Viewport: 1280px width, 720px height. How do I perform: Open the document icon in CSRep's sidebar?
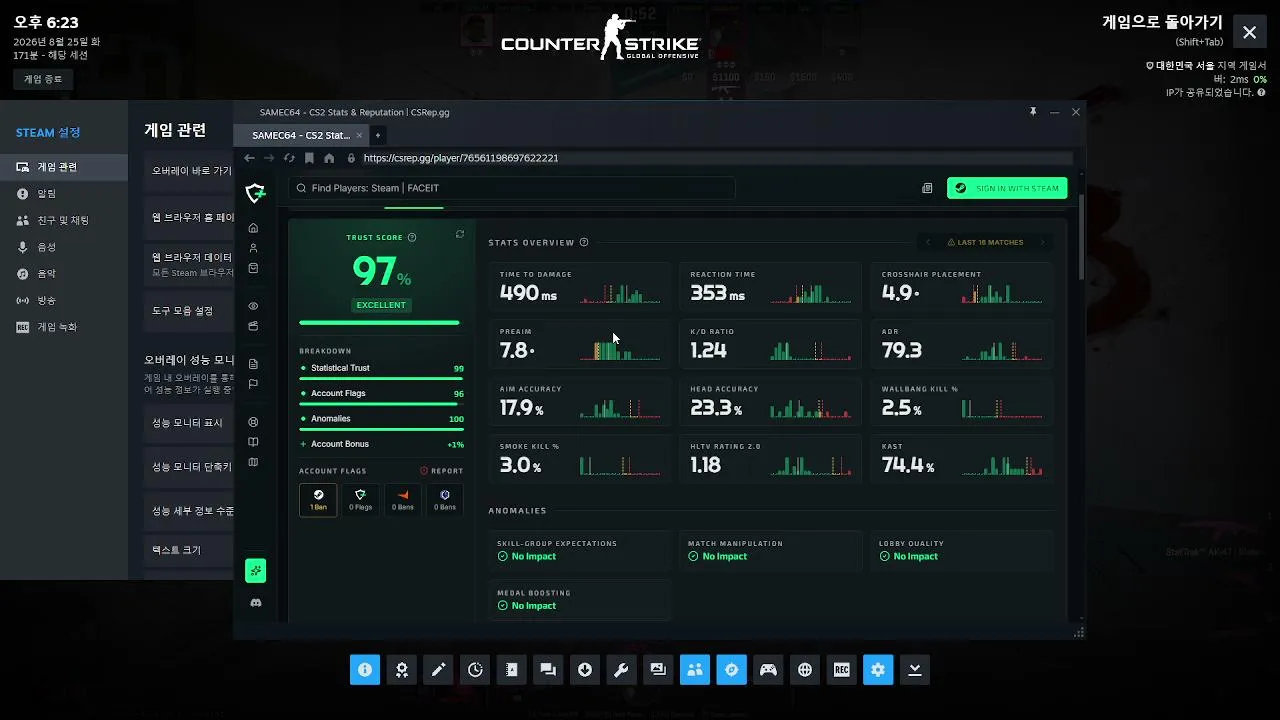point(254,364)
